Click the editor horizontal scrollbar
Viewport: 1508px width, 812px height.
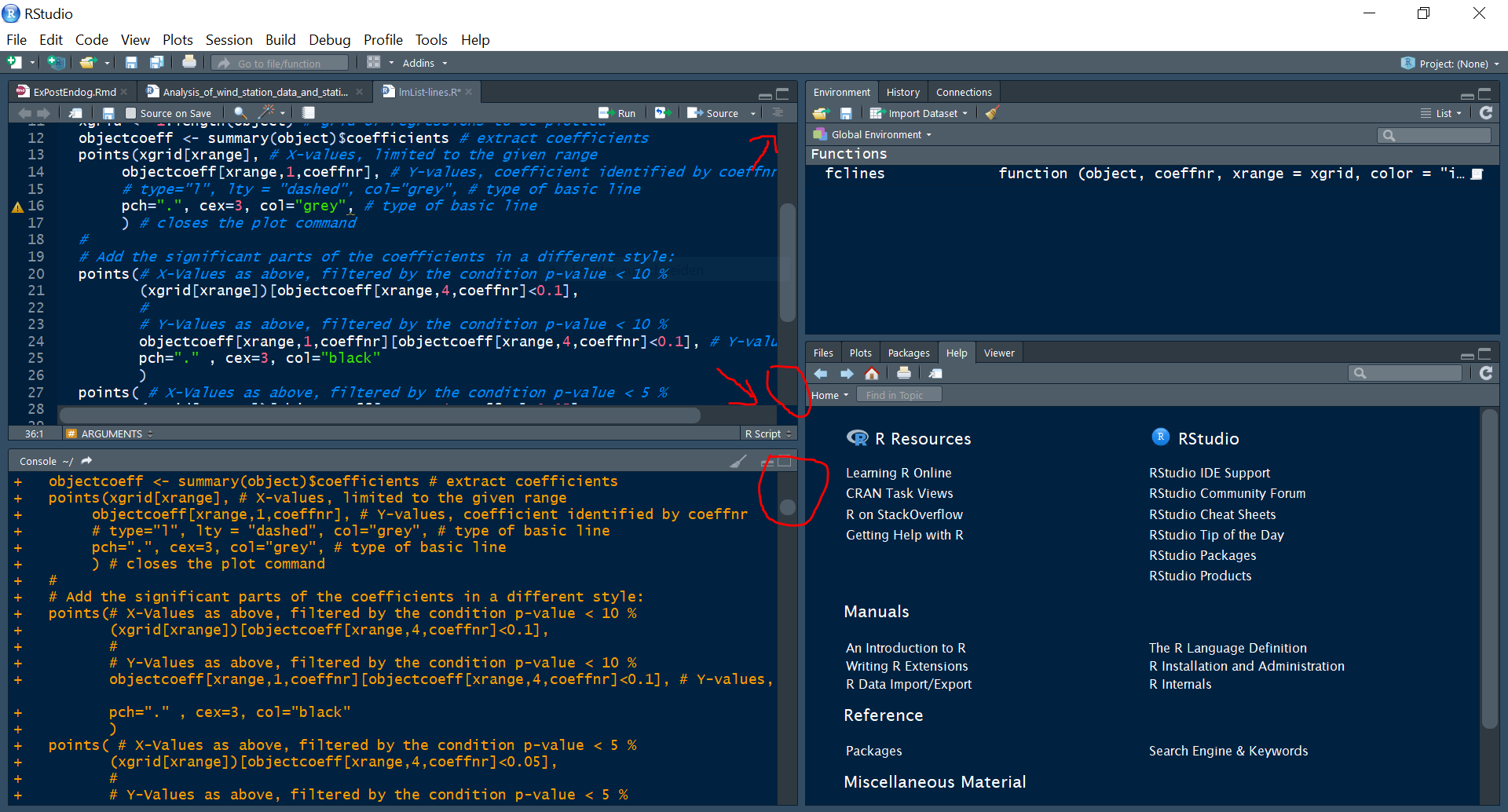tap(380, 415)
